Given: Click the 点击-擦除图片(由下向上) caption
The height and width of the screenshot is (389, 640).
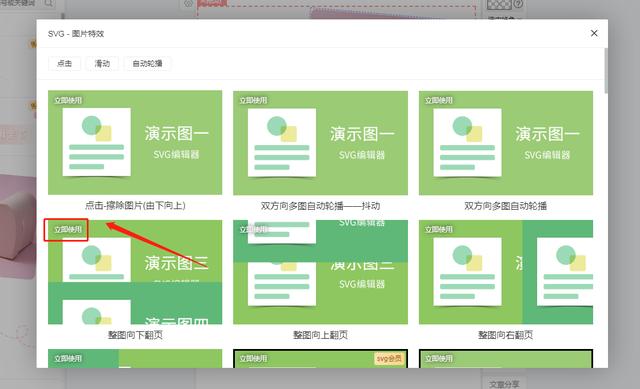Looking at the screenshot, I should [135, 205].
